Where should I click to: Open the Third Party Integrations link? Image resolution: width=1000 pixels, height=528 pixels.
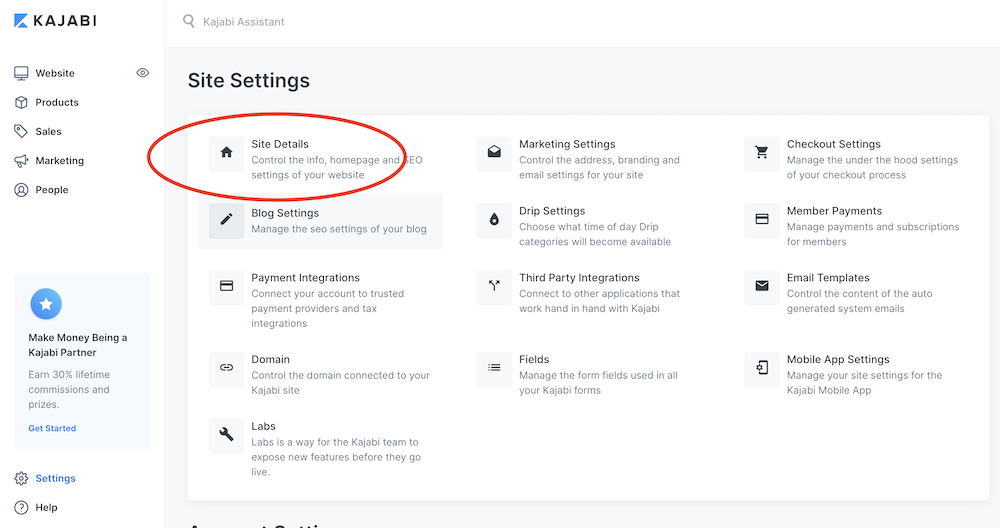(x=579, y=278)
